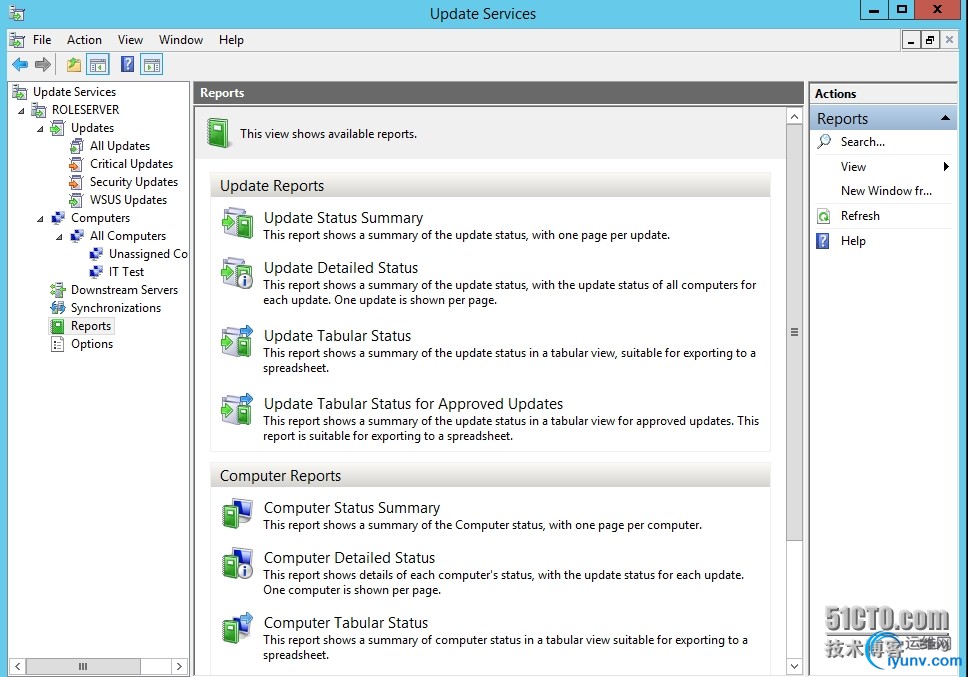Image resolution: width=968 pixels, height=677 pixels.
Task: Click the reports pane scroll up arrow
Action: pyautogui.click(x=794, y=117)
